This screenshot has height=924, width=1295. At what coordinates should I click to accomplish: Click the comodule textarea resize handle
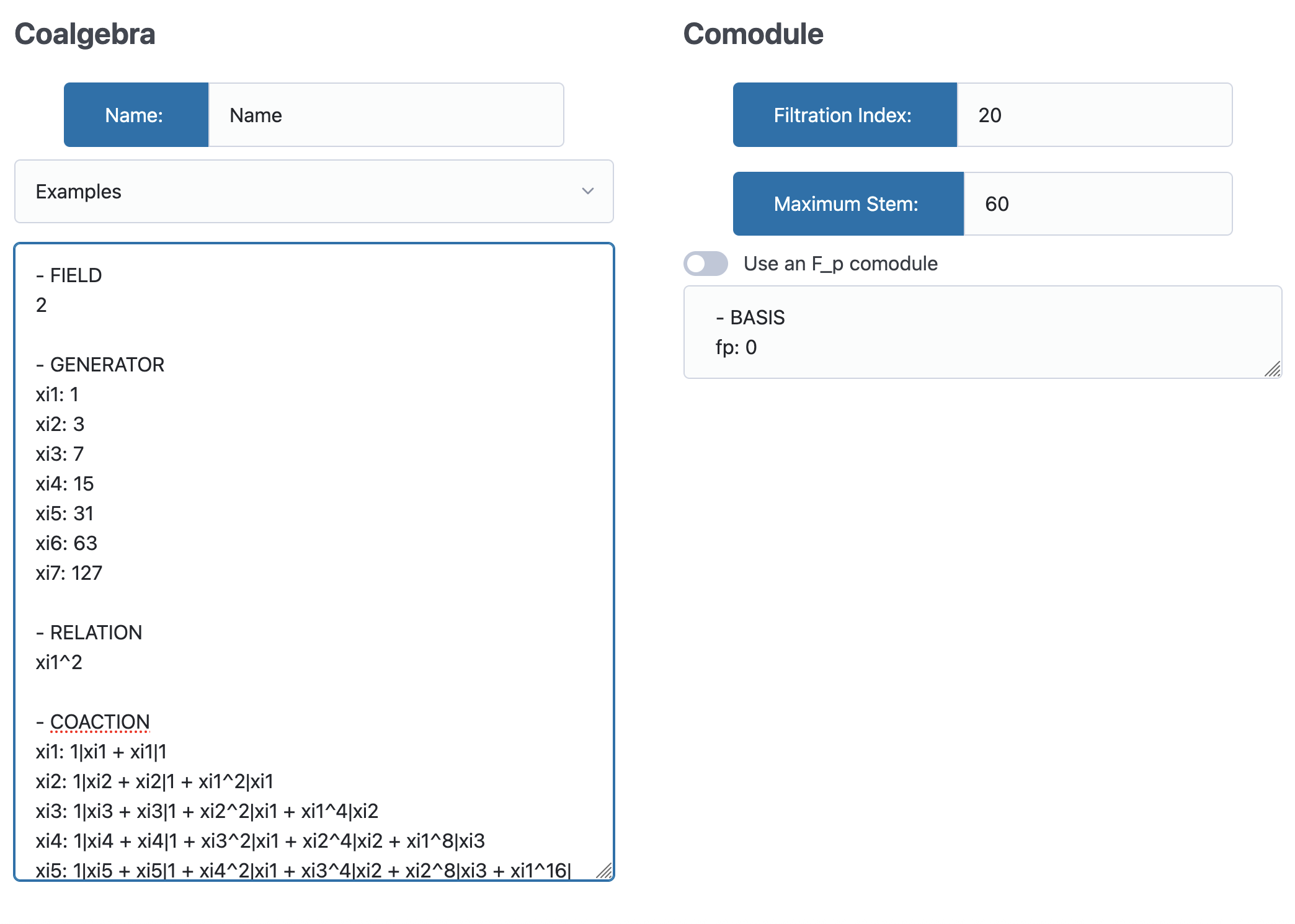(1272, 369)
